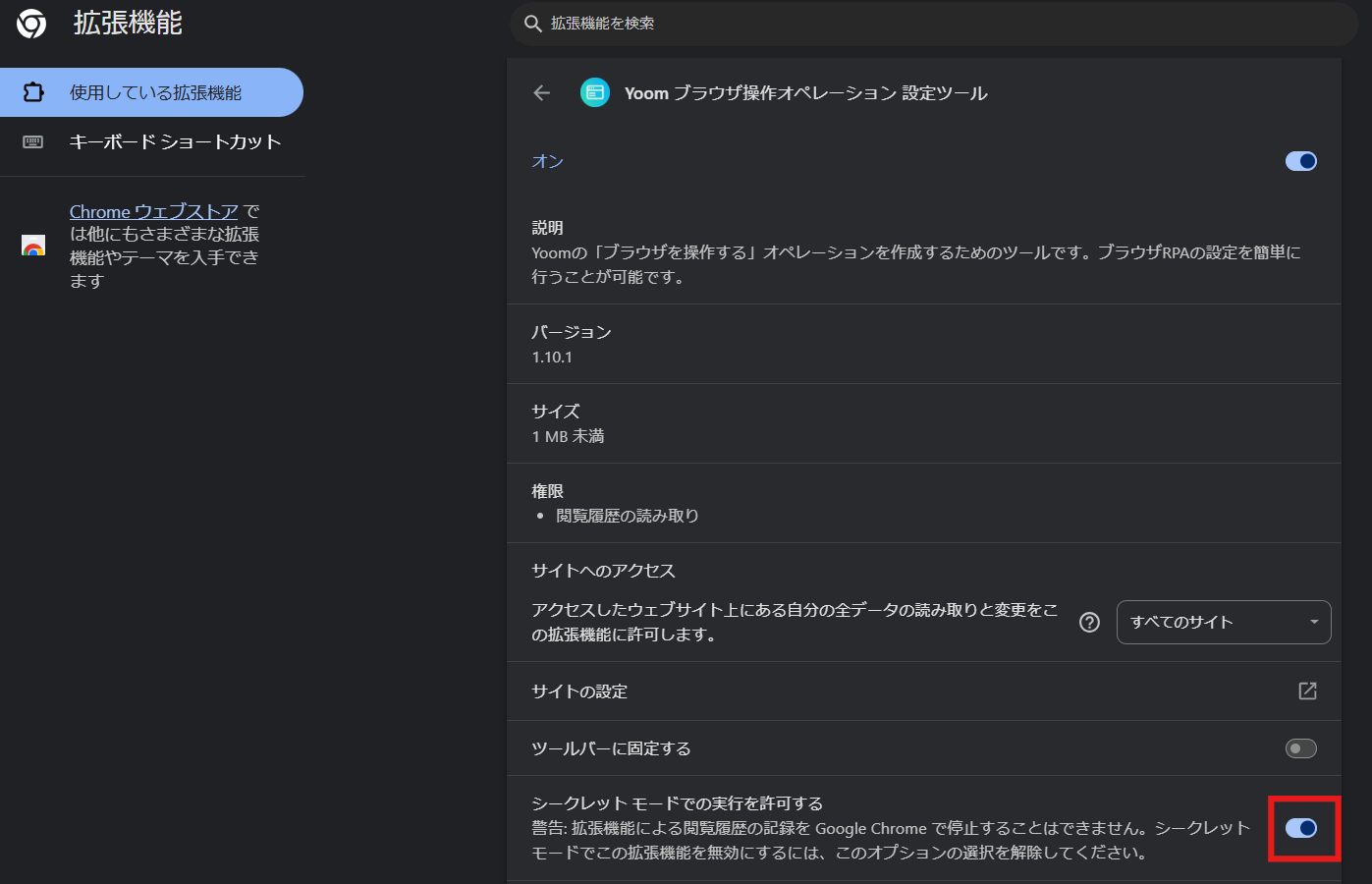
Task: Click the 拡張機能を検索 search field
Action: coord(934,24)
